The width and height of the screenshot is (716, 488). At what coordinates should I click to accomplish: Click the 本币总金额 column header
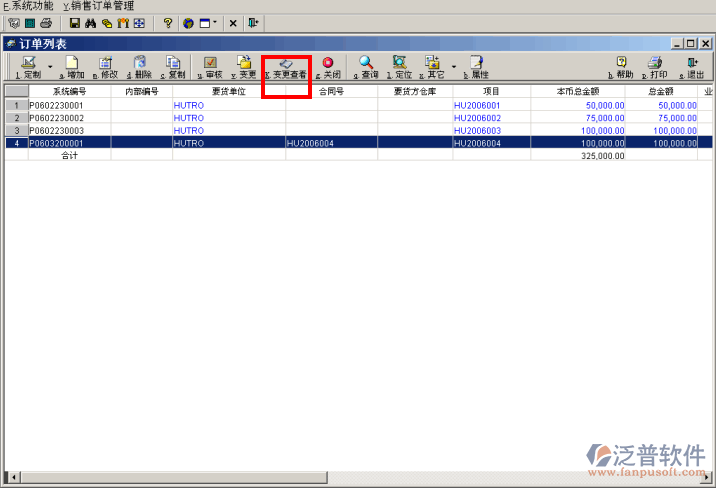tap(578, 91)
